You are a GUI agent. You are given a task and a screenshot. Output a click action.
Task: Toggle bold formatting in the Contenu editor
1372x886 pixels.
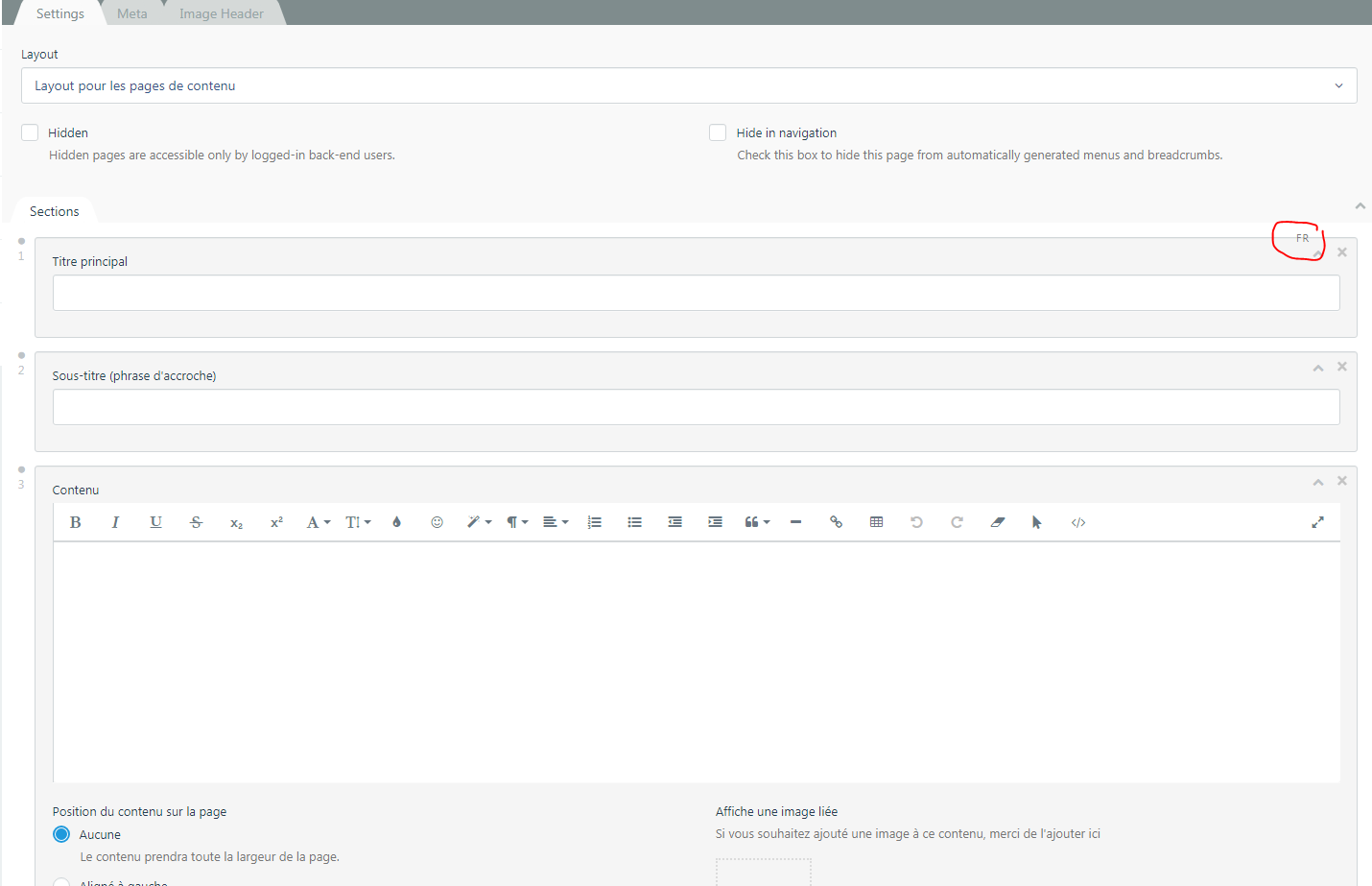point(75,521)
